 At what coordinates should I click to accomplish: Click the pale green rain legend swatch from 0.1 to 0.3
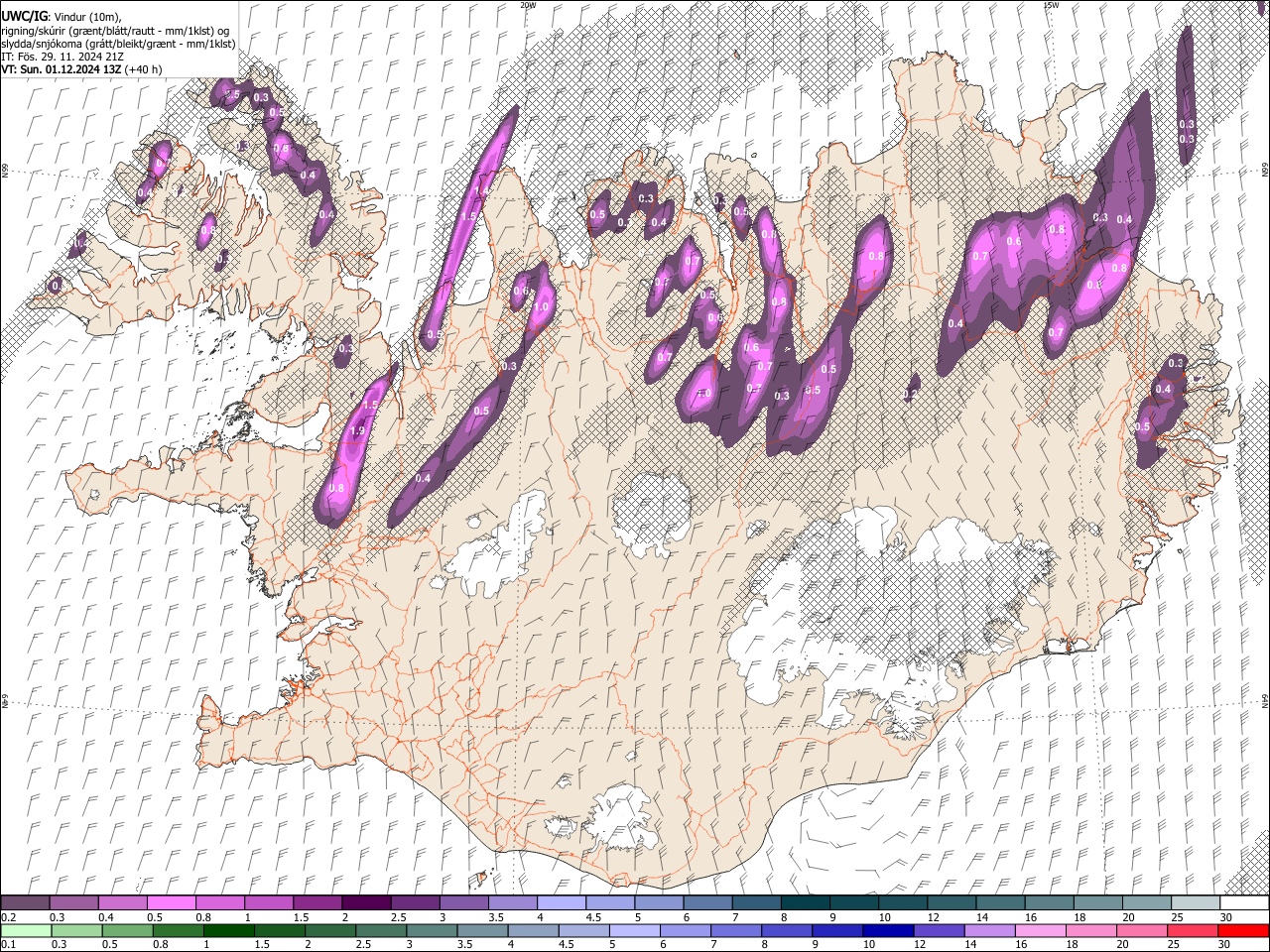(x=25, y=930)
